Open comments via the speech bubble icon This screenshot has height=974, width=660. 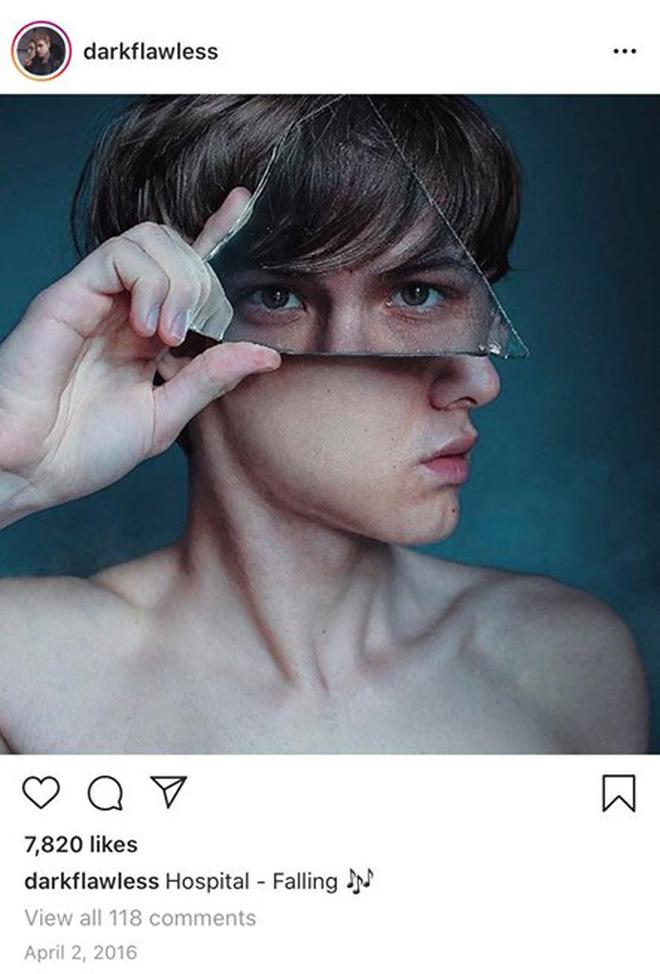click(x=103, y=794)
